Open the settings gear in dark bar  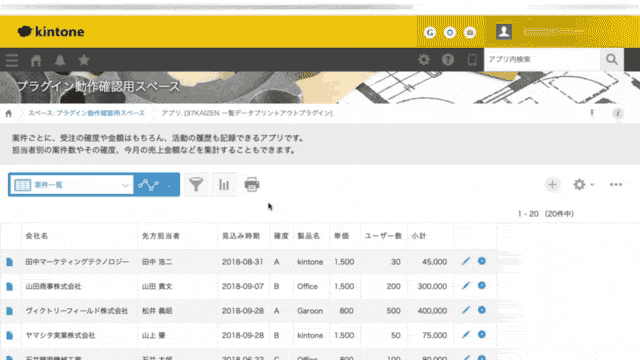tap(424, 60)
